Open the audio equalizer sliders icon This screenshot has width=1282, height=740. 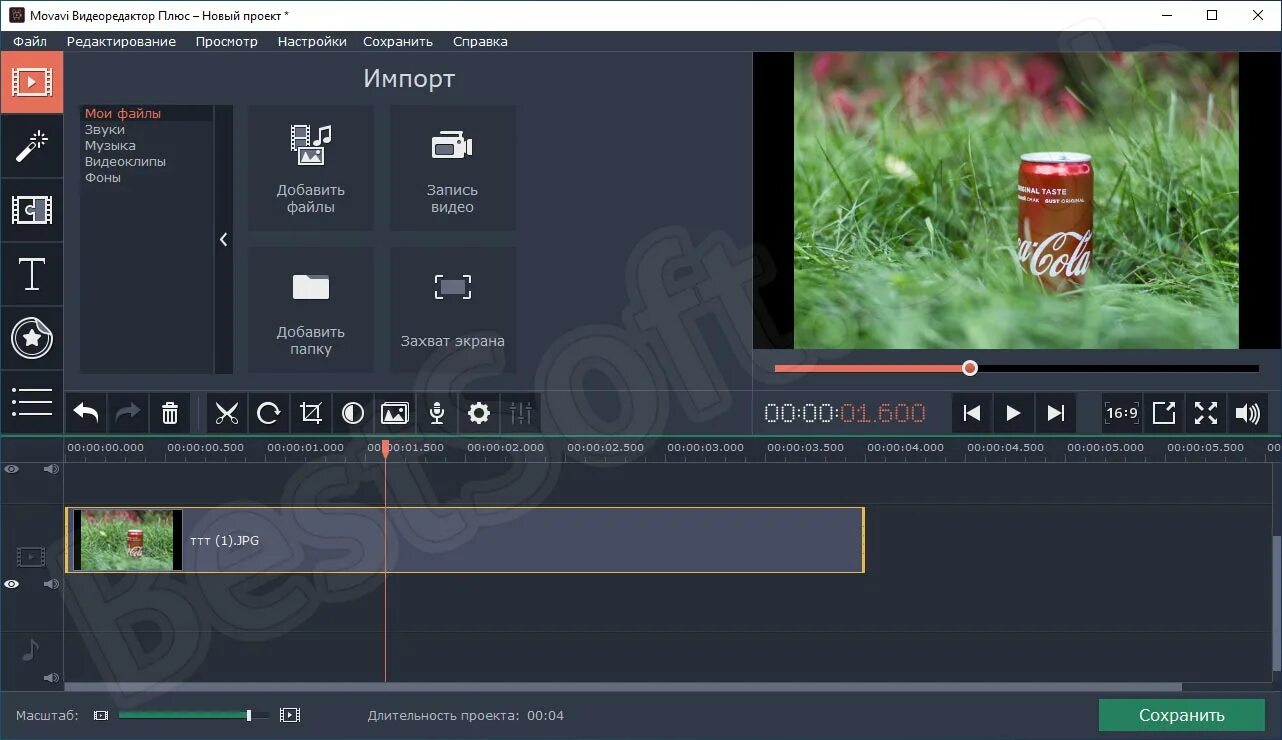(521, 413)
